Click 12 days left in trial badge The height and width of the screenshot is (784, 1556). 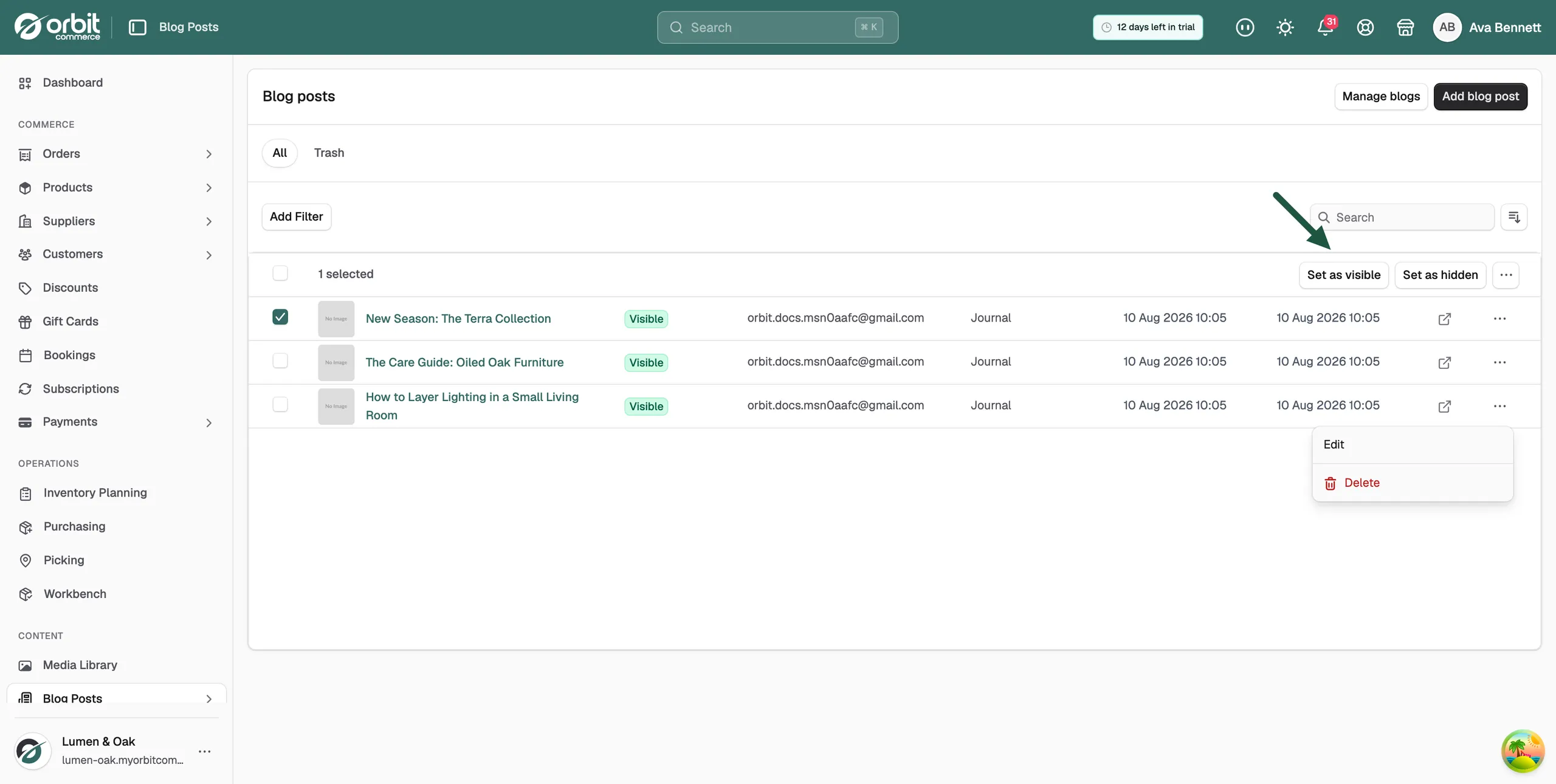pyautogui.click(x=1148, y=27)
